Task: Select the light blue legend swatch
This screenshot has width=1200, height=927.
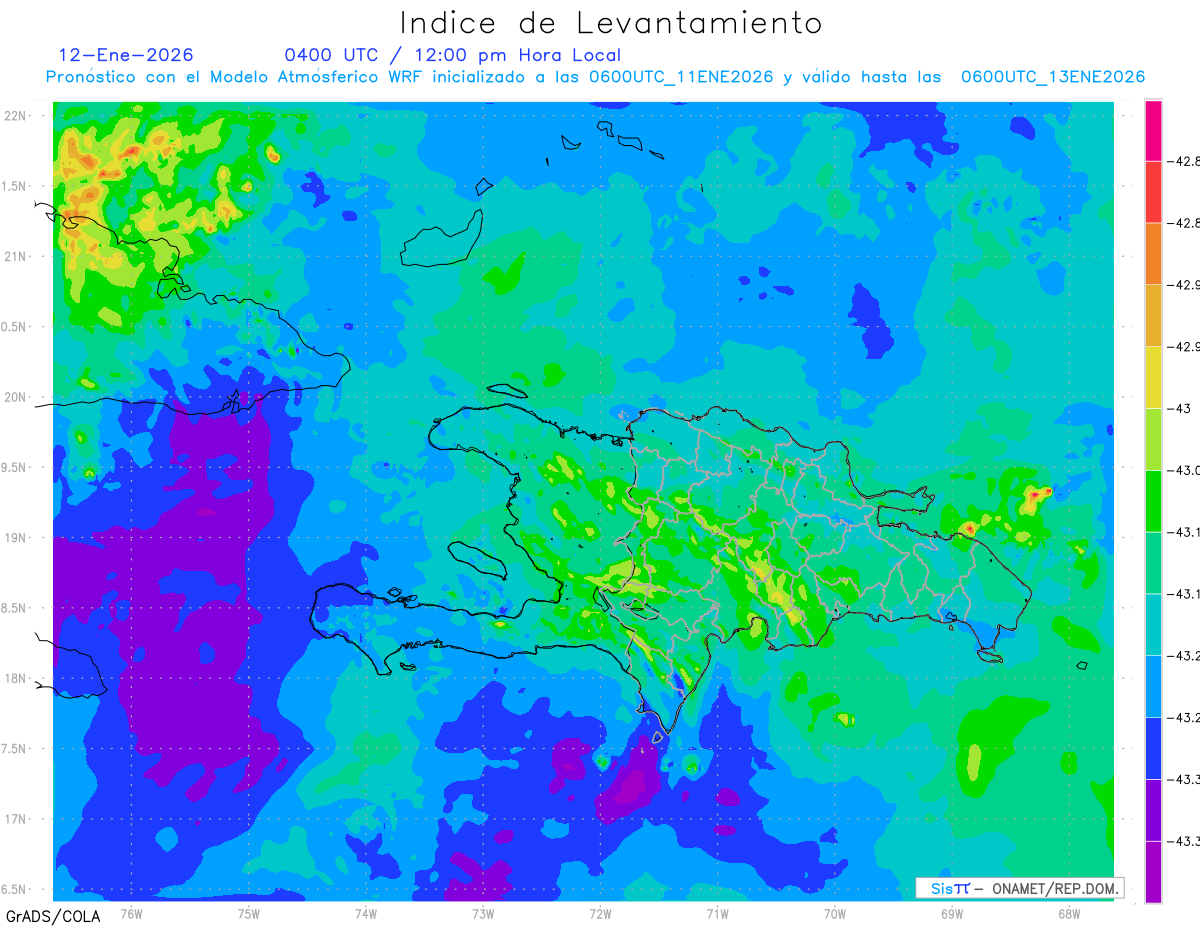Action: tap(1153, 686)
